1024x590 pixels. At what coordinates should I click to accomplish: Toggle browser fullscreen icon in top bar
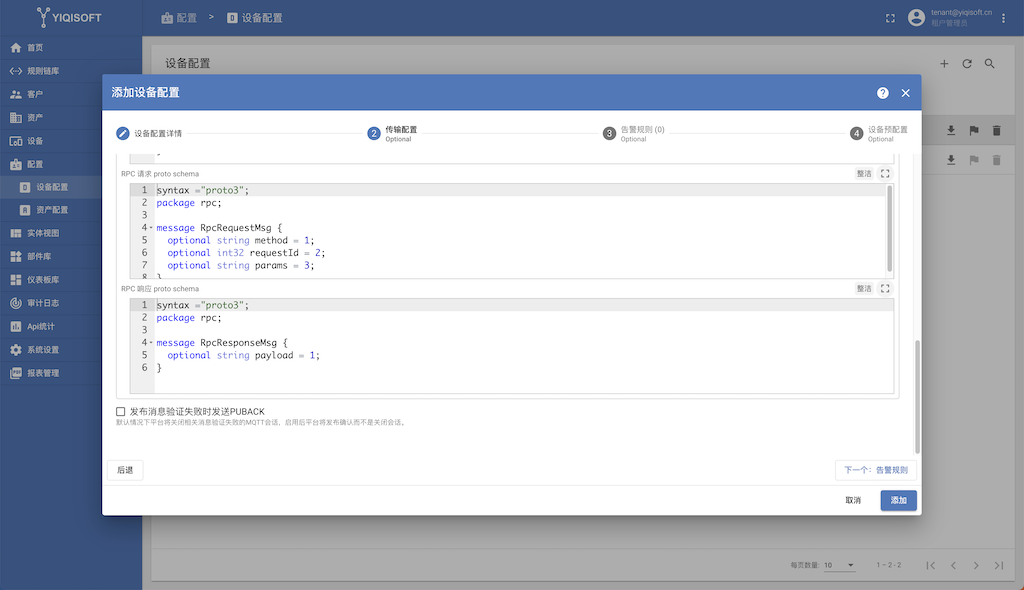pyautogui.click(x=890, y=18)
